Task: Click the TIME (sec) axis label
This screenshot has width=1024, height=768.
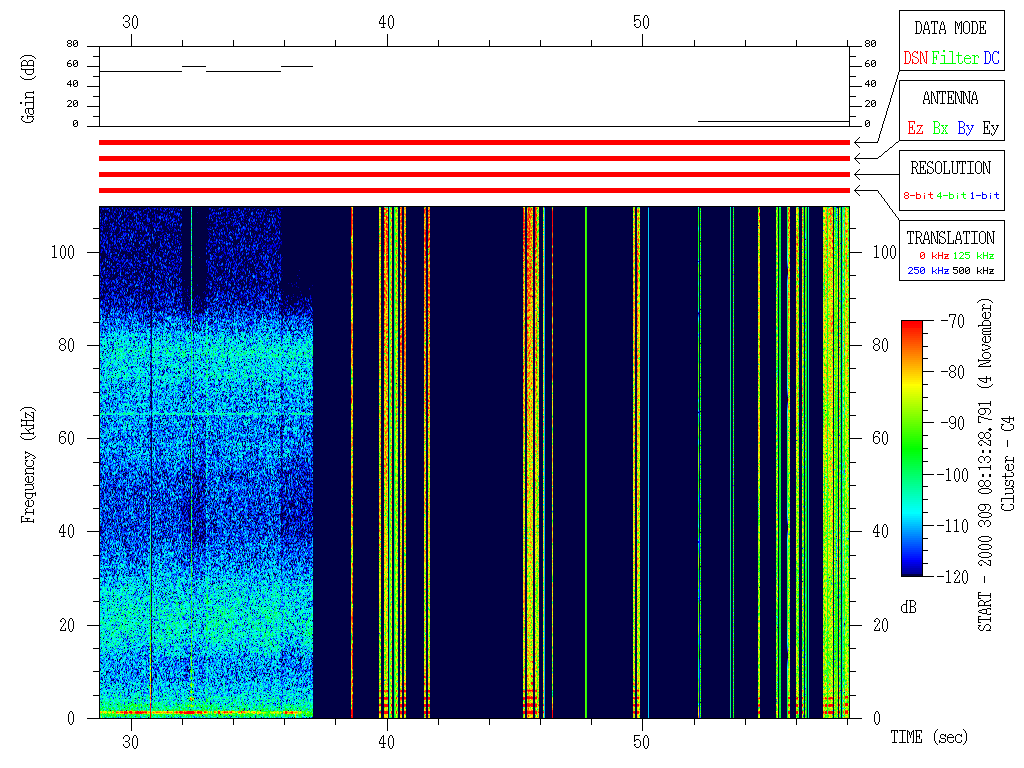Action: tap(929, 738)
